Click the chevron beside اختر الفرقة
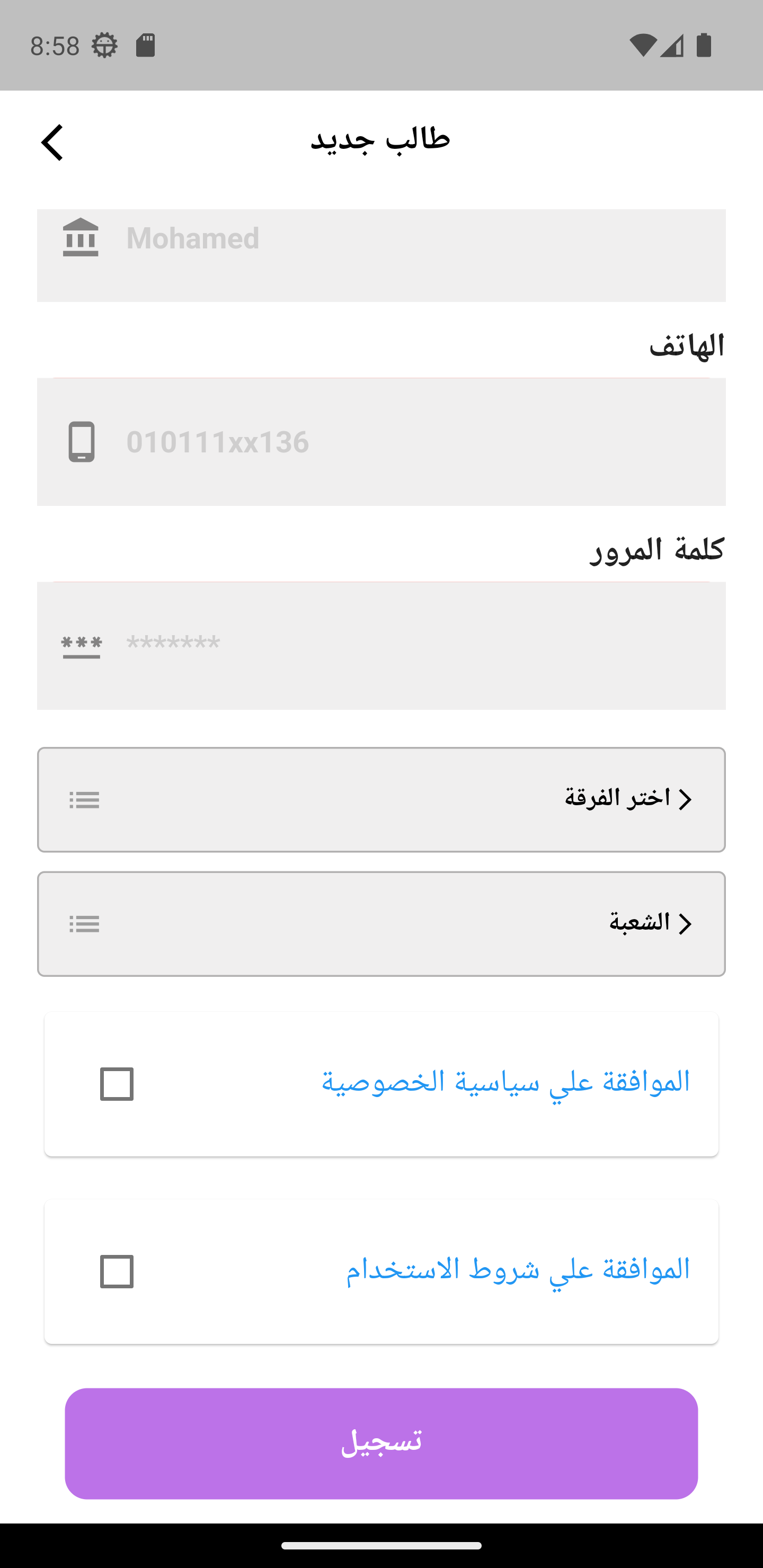The height and width of the screenshot is (1568, 763). [x=685, y=800]
